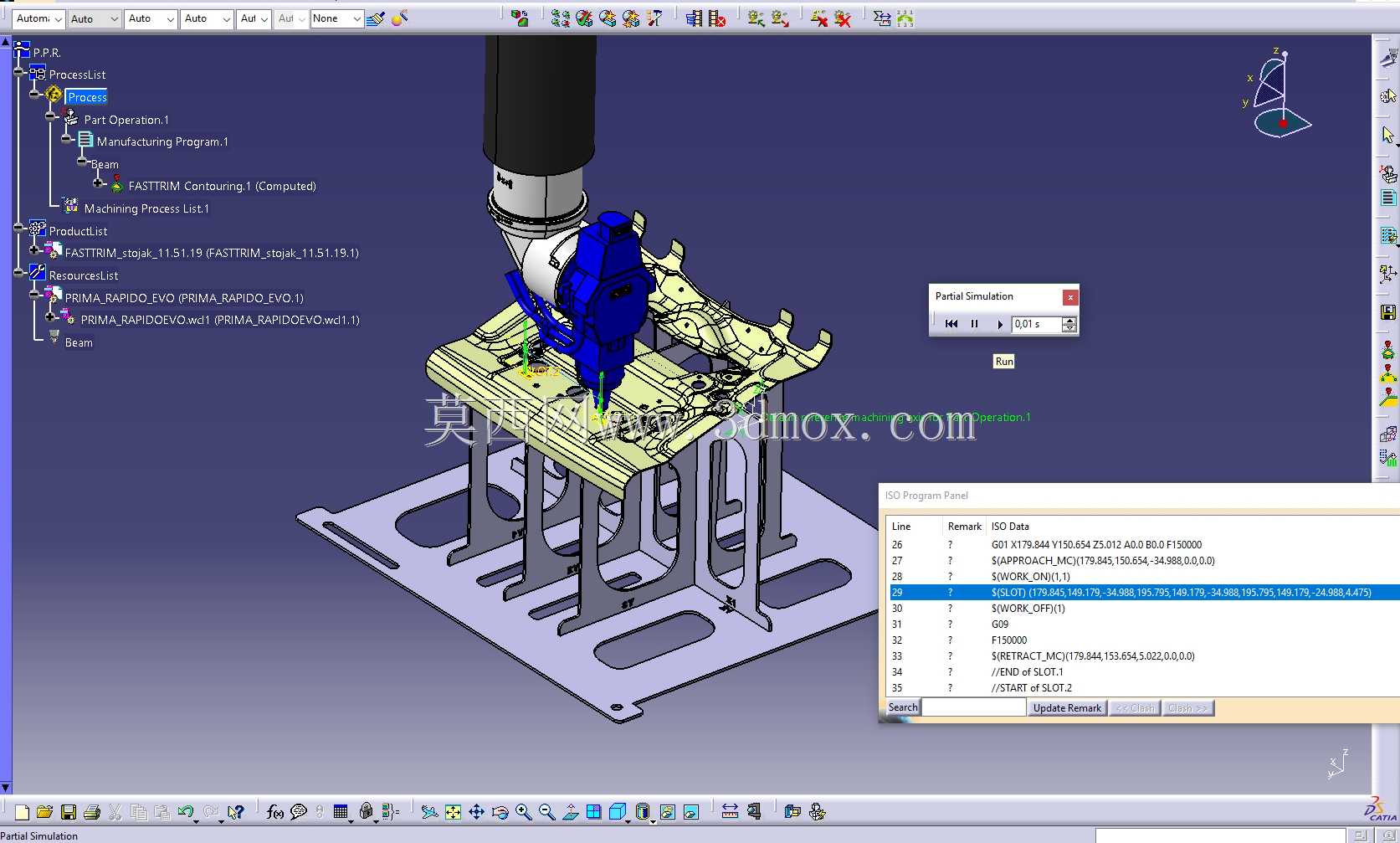Open the design table icon
The image size is (1400, 843).
click(x=340, y=811)
